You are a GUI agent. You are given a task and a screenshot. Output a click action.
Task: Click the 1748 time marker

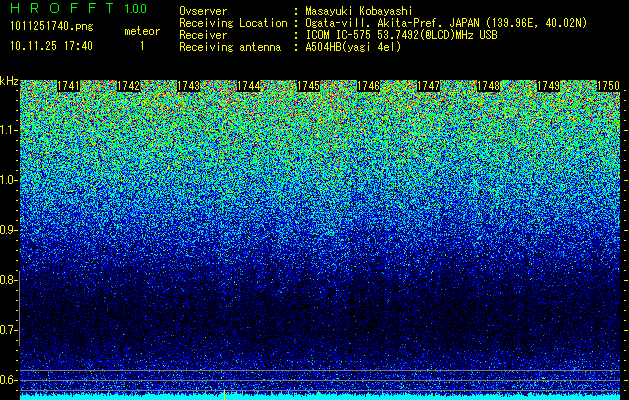[488, 86]
